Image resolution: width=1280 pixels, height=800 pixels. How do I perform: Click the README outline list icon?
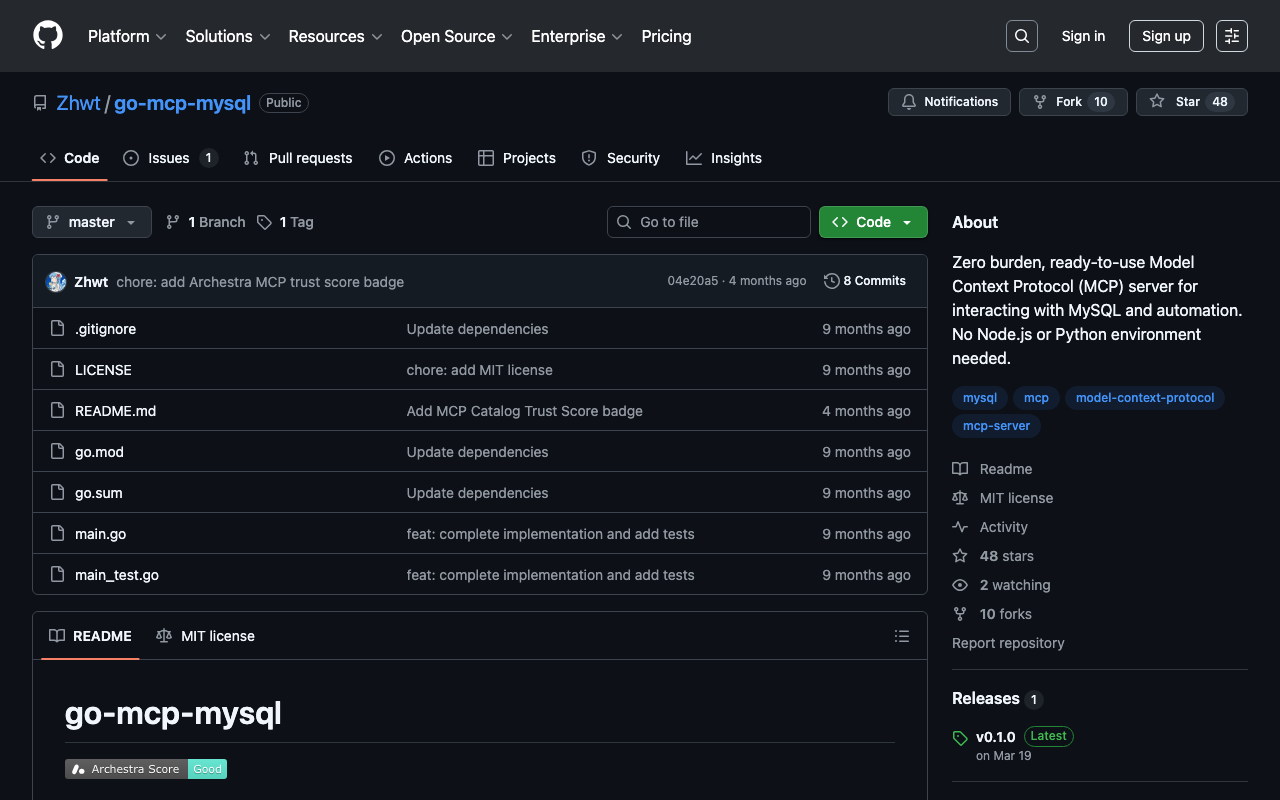pyautogui.click(x=901, y=636)
